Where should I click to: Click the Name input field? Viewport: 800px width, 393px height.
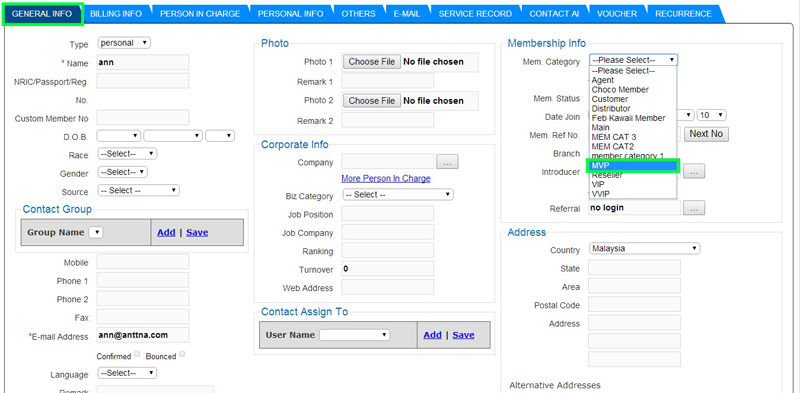pos(143,63)
